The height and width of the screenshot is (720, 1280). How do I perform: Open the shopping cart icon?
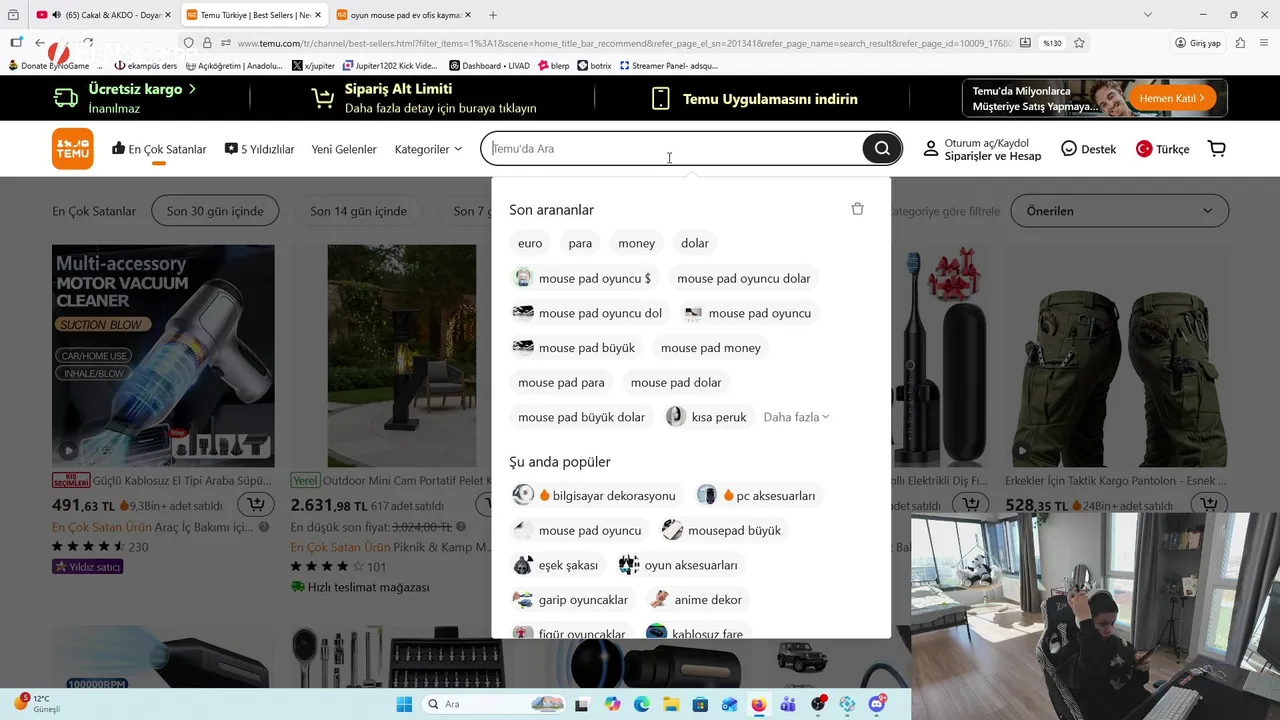1216,149
